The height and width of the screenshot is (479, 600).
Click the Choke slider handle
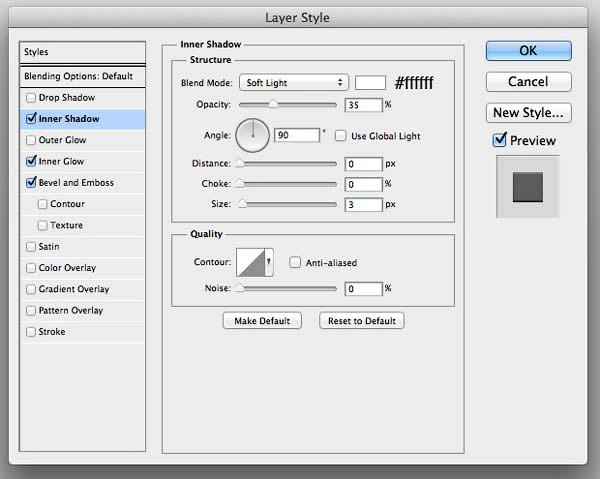coord(240,184)
